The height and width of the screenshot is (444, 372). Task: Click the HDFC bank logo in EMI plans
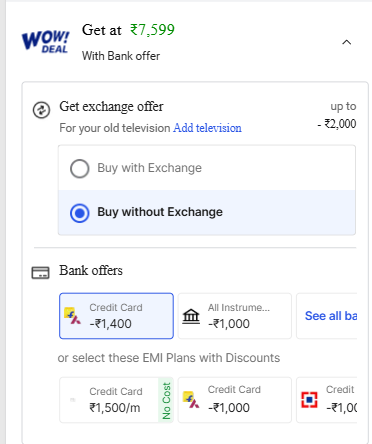point(309,400)
